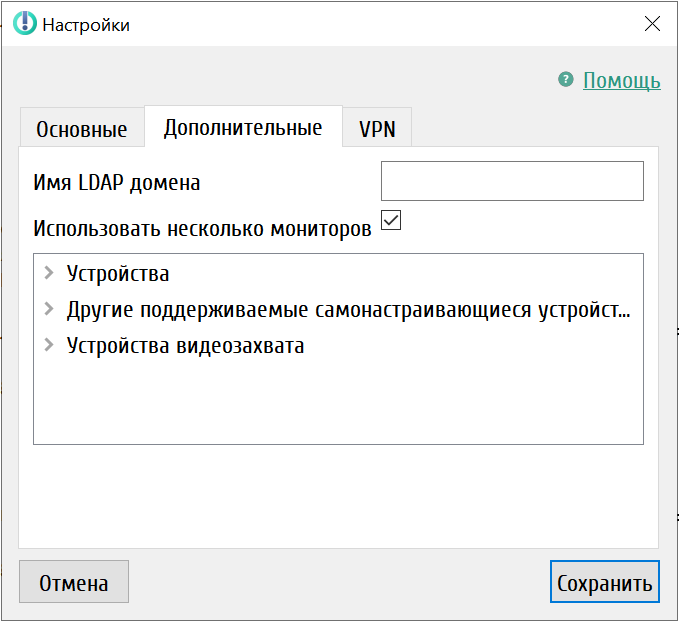The height and width of the screenshot is (621, 679).
Task: Select the Дополнительные tab
Action: tap(243, 128)
